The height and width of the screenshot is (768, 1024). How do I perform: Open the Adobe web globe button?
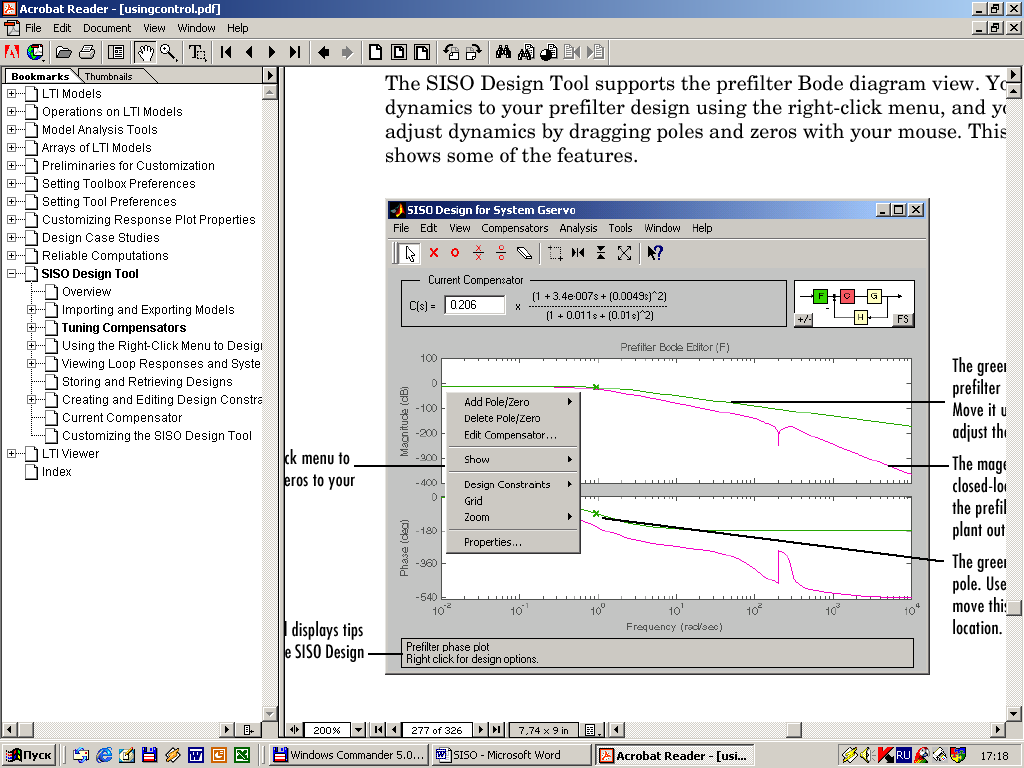pos(35,52)
